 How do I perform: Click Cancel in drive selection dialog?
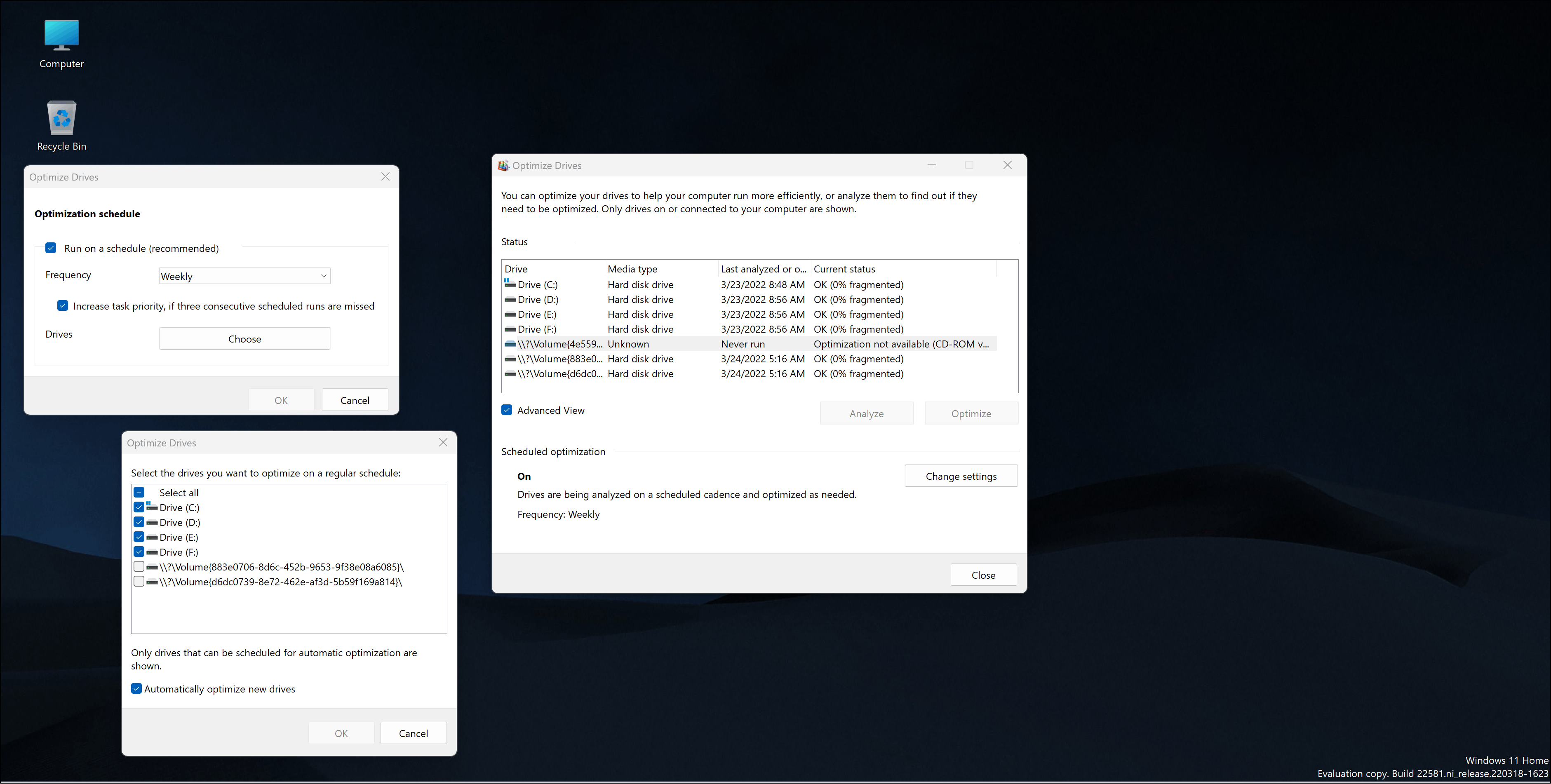click(x=413, y=733)
